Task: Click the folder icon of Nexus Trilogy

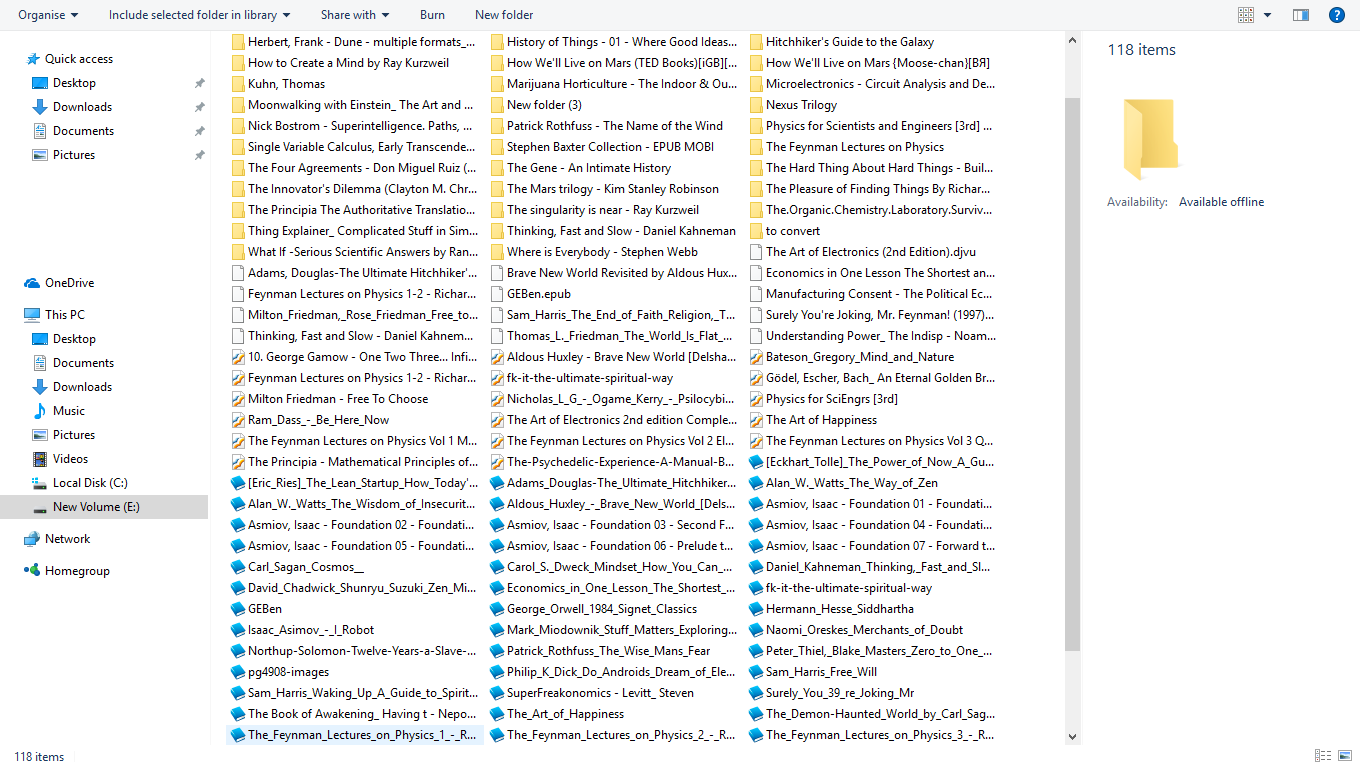Action: (x=756, y=105)
